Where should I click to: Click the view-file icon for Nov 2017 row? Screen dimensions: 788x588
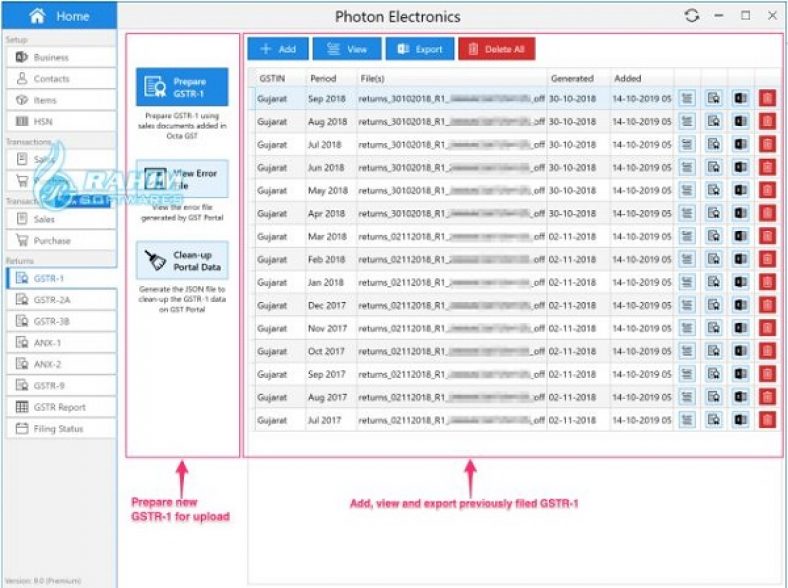[x=714, y=328]
